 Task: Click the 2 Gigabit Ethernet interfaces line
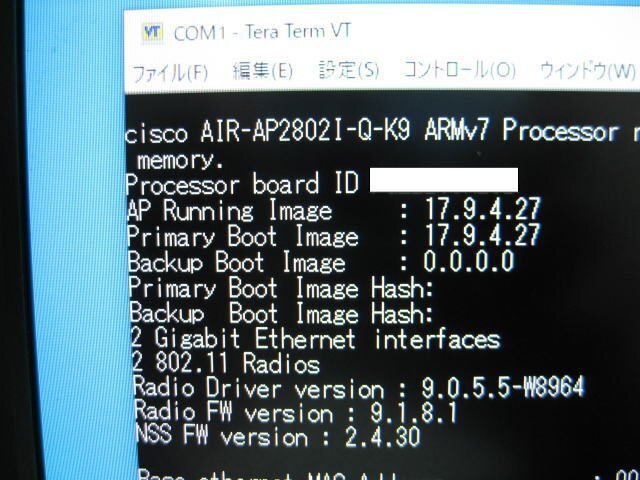315,340
